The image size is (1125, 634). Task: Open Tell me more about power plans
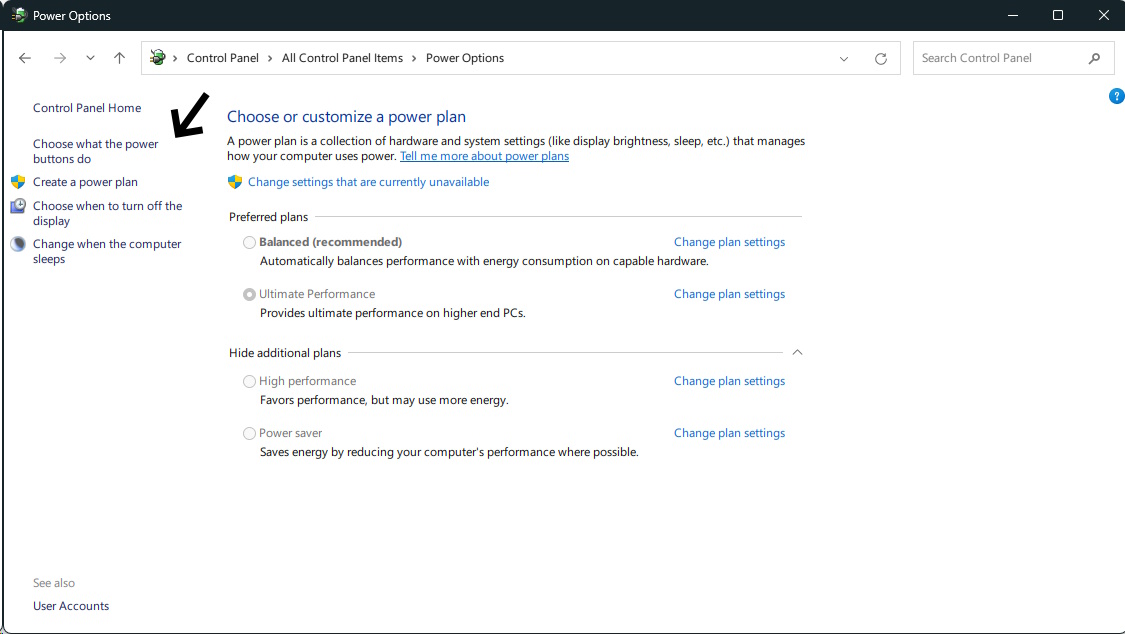484,156
